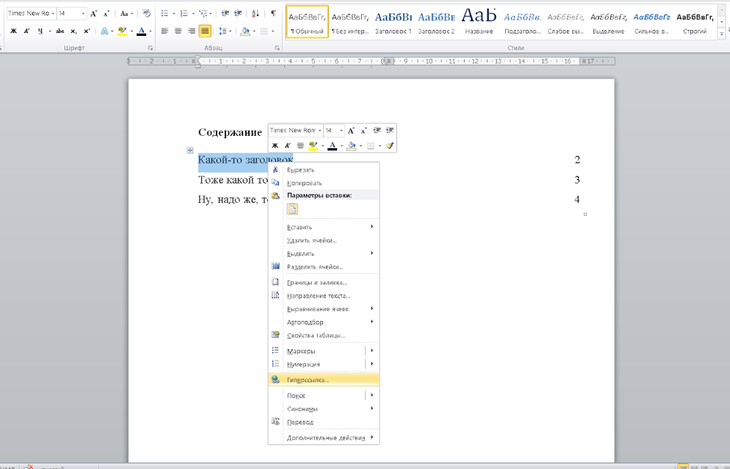This screenshot has width=730, height=469.
Task: Decrease font size in the ribbon
Action: pos(106,14)
